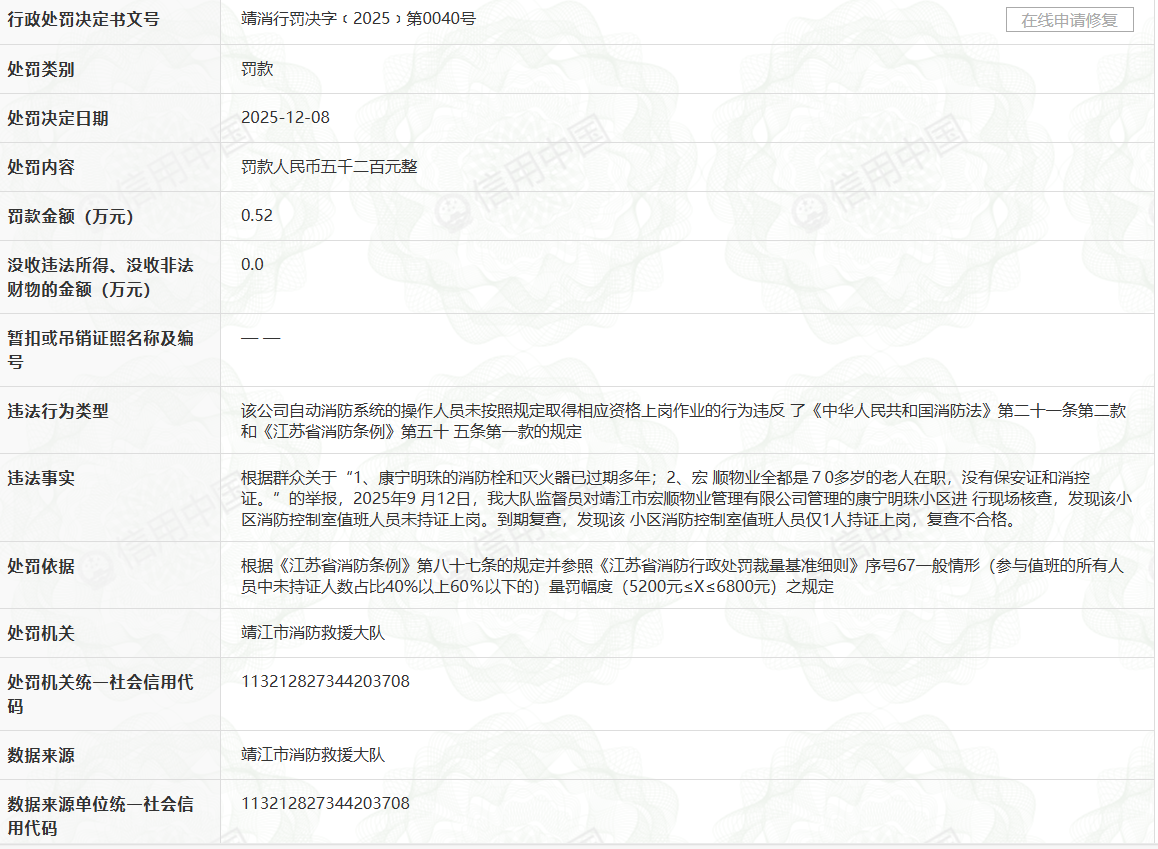The width and height of the screenshot is (1158, 849).
Task: Click the credit code in the 处罚机关统一社会信用代码 row
Action: (325, 682)
